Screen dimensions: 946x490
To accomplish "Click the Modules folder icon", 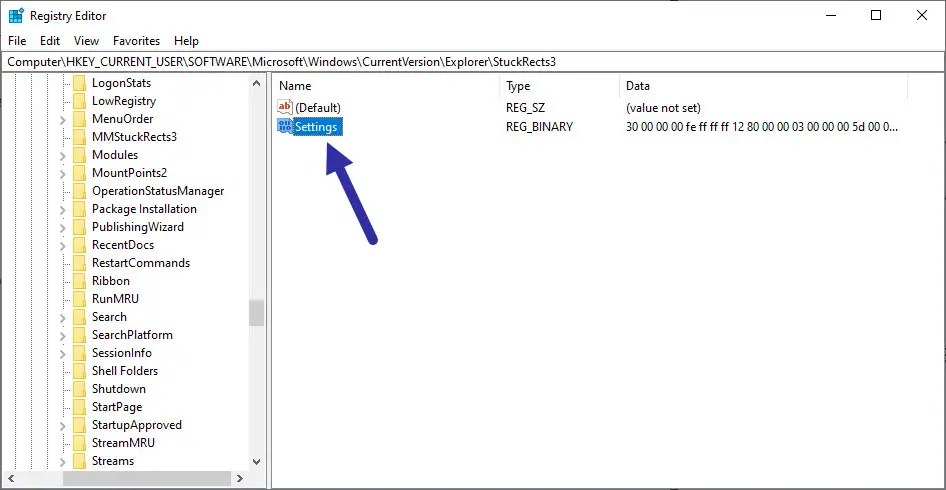I will [x=79, y=155].
